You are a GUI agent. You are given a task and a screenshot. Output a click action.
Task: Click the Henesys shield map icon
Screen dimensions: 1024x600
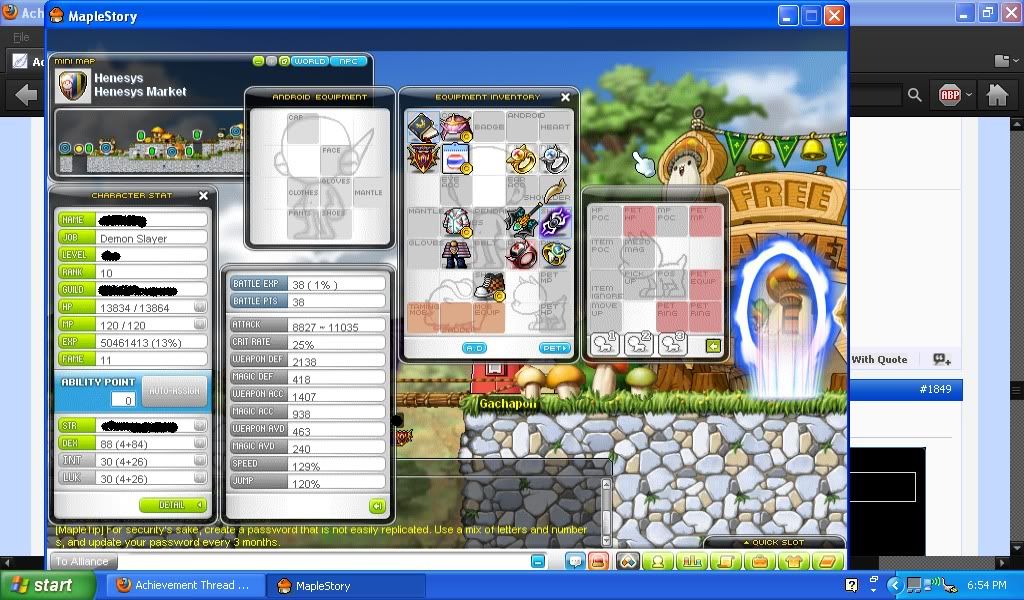pyautogui.click(x=72, y=86)
